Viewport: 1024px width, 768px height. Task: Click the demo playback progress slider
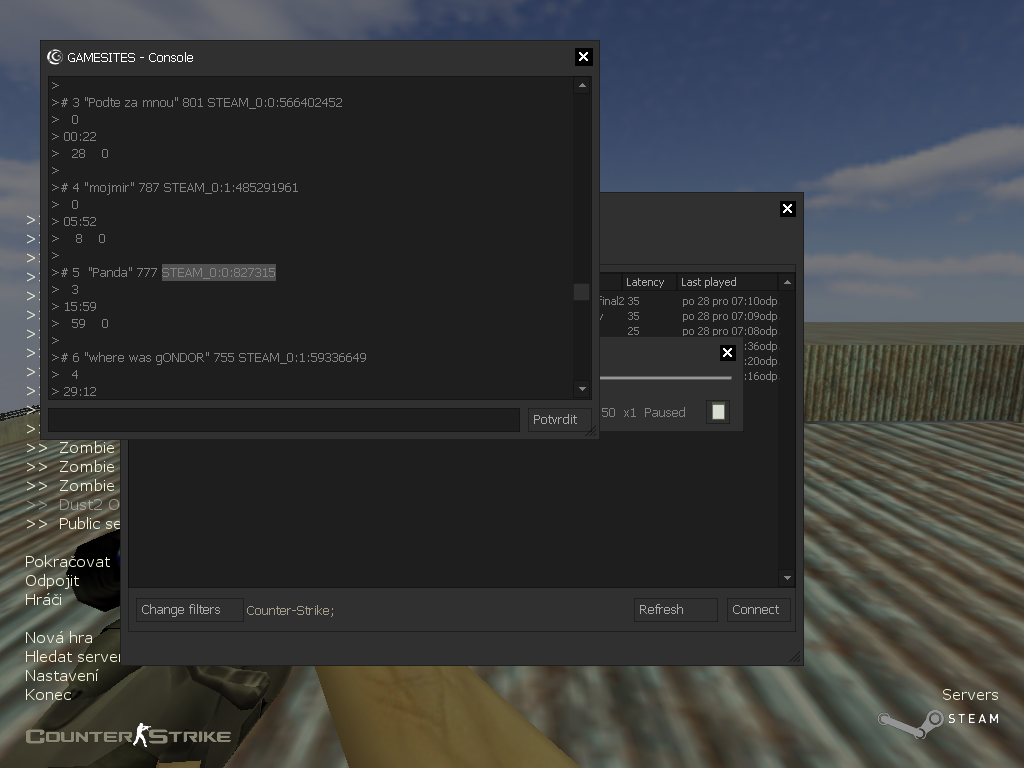click(665, 378)
